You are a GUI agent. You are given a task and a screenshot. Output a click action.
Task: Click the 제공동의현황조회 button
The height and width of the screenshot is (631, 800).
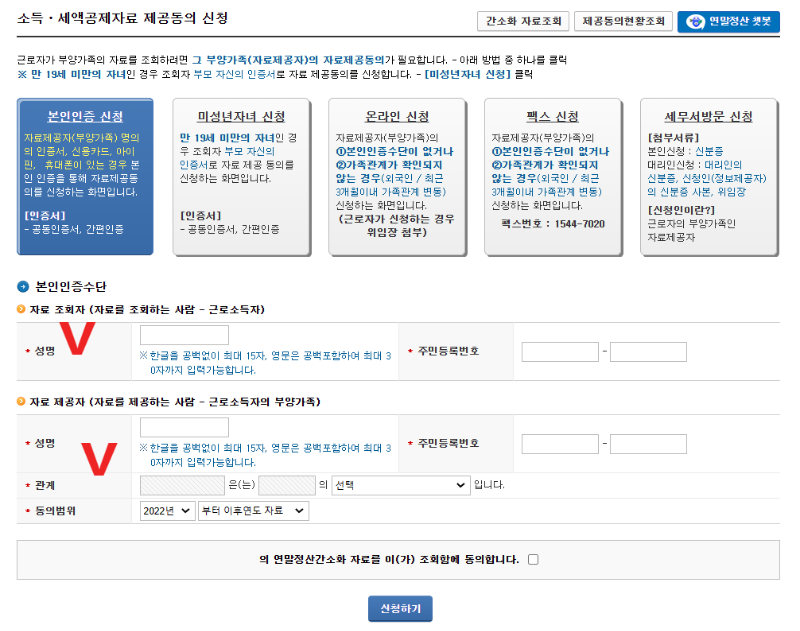(623, 21)
